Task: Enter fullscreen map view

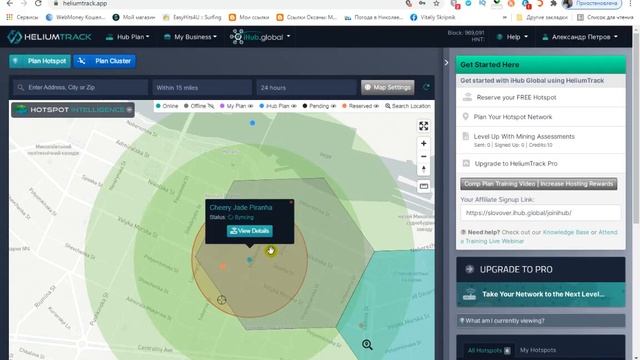Action: pos(423,126)
